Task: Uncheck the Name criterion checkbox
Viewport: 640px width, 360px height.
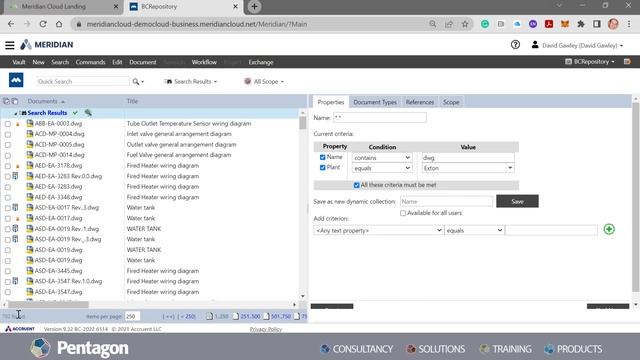Action: 322,157
